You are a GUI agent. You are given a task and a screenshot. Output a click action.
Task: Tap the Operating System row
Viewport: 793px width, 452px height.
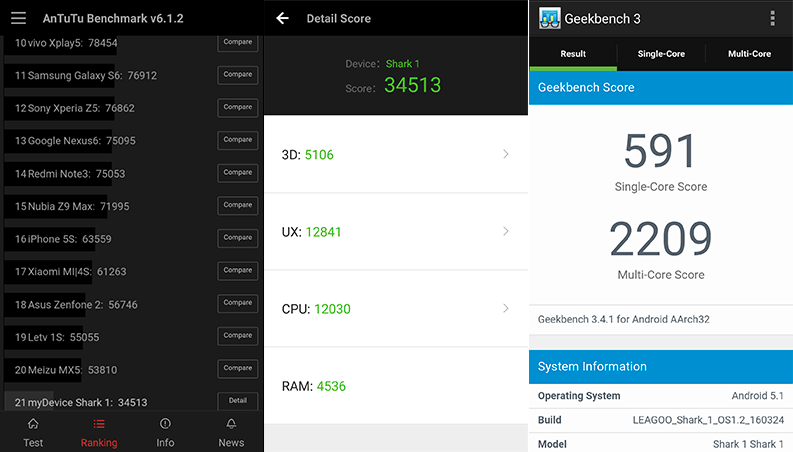point(661,396)
